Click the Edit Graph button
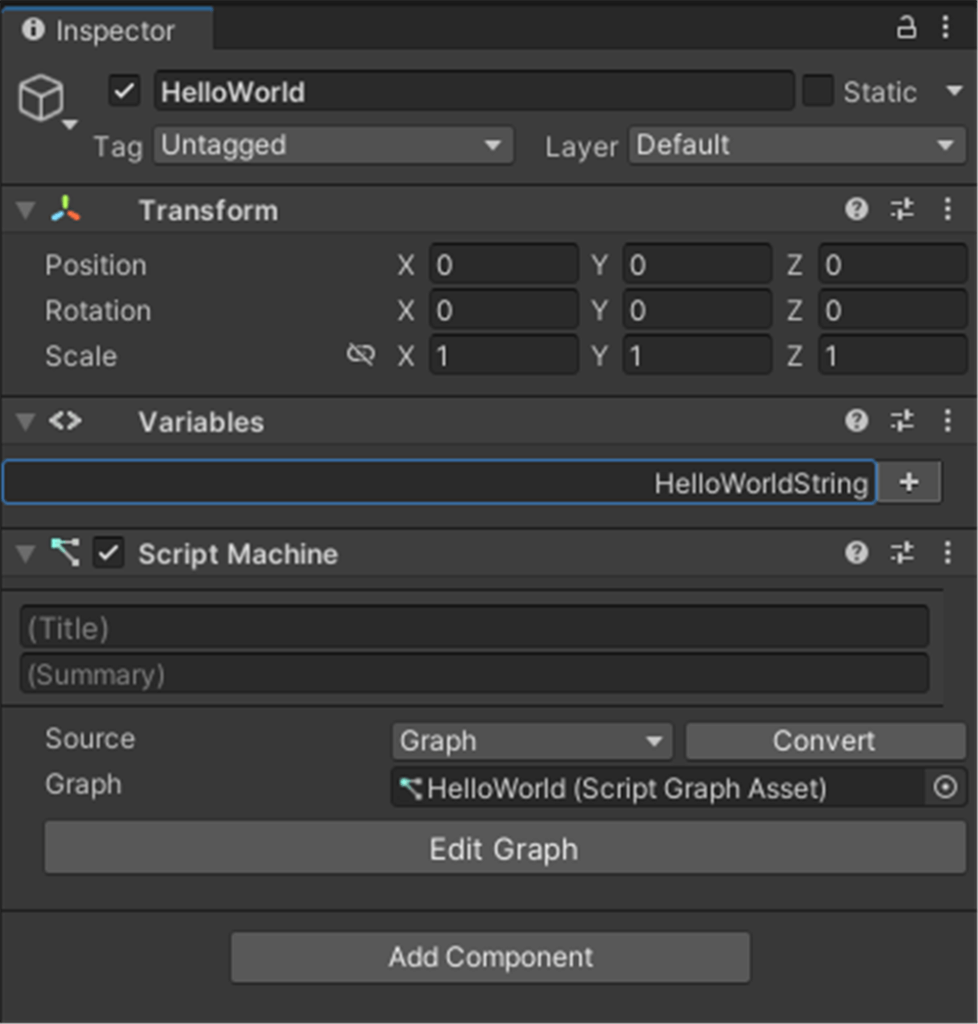 coord(504,849)
